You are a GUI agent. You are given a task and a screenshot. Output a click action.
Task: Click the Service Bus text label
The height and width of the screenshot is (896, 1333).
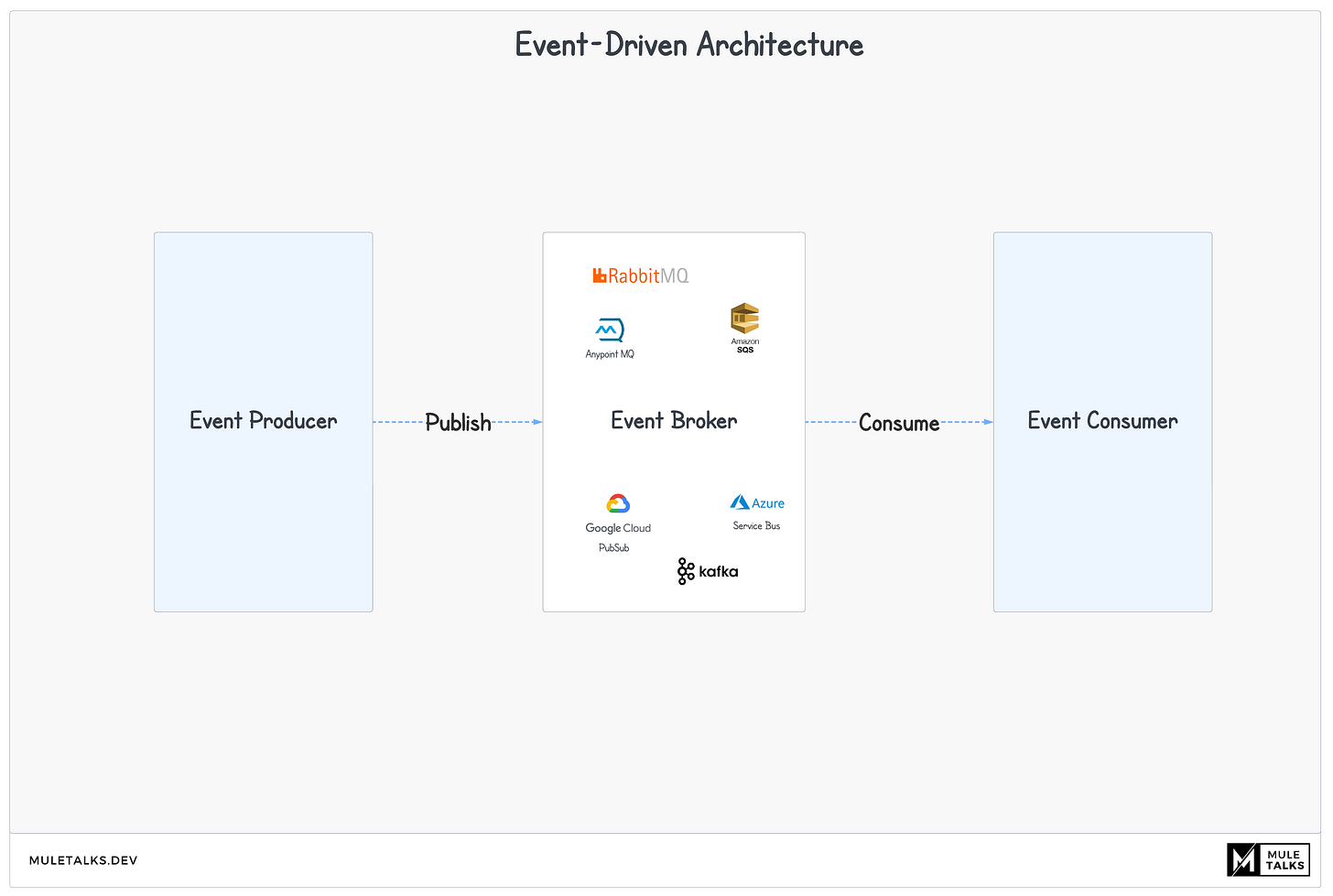756,525
